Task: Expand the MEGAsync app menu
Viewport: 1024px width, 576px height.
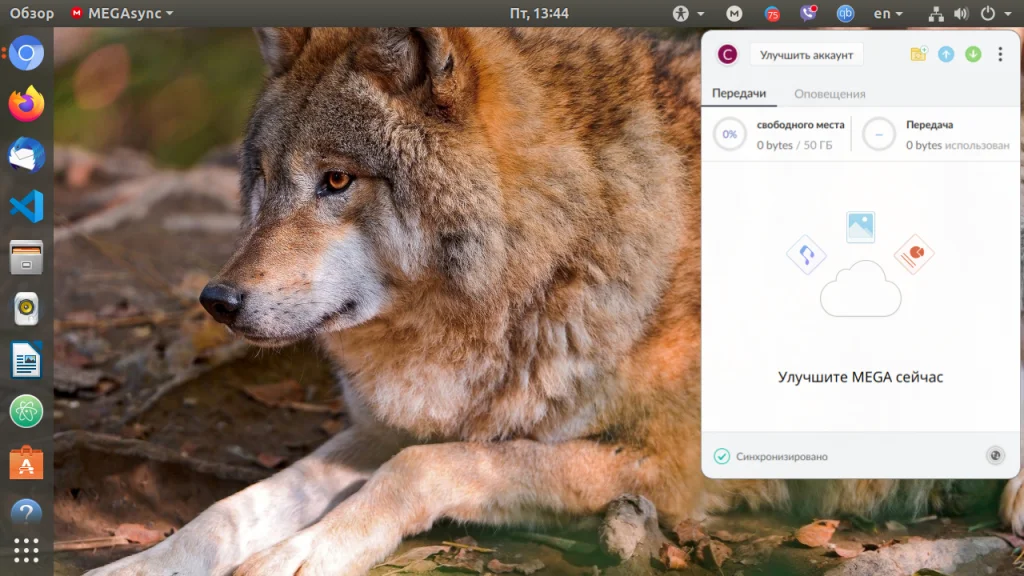Action: pos(122,14)
